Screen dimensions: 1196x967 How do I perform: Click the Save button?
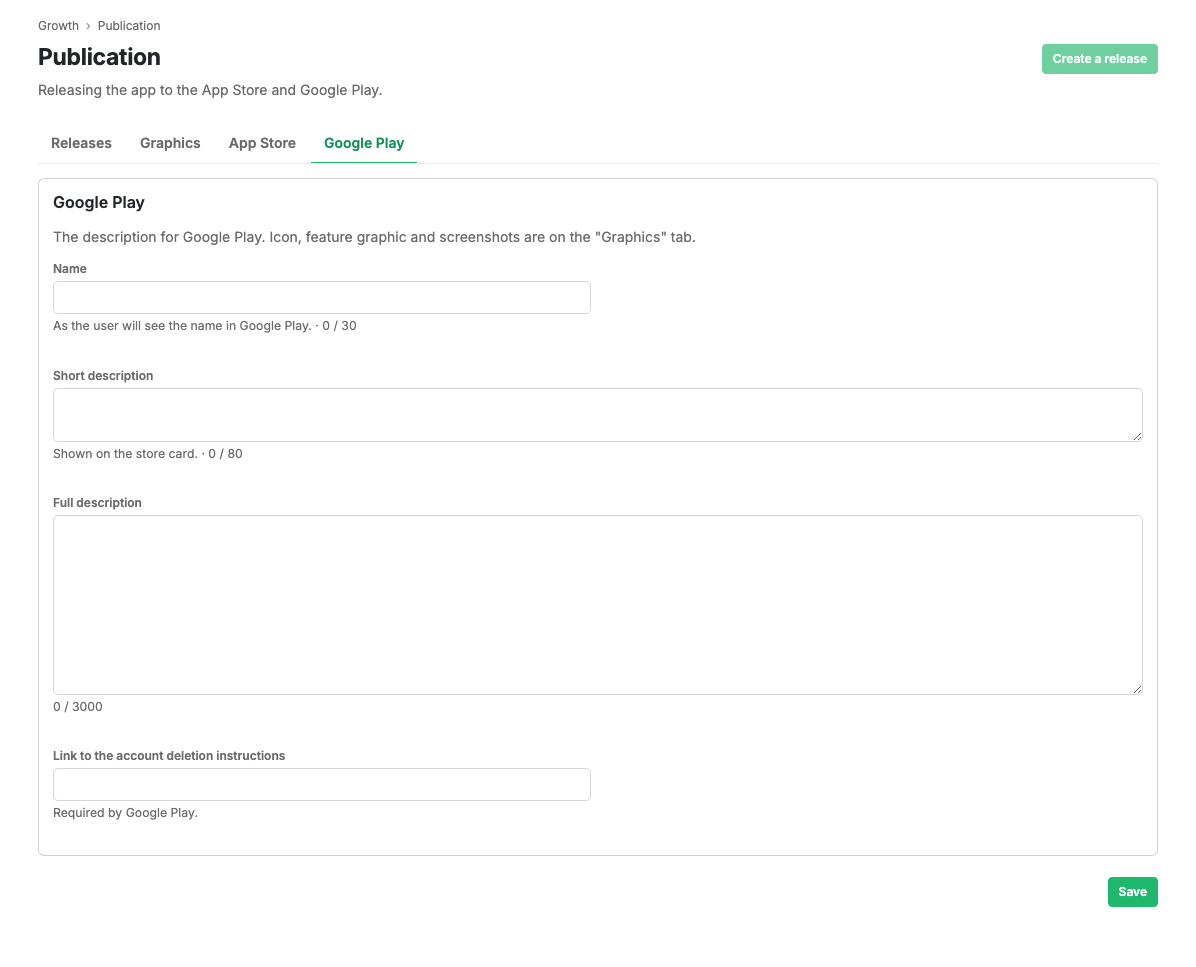[x=1133, y=892]
